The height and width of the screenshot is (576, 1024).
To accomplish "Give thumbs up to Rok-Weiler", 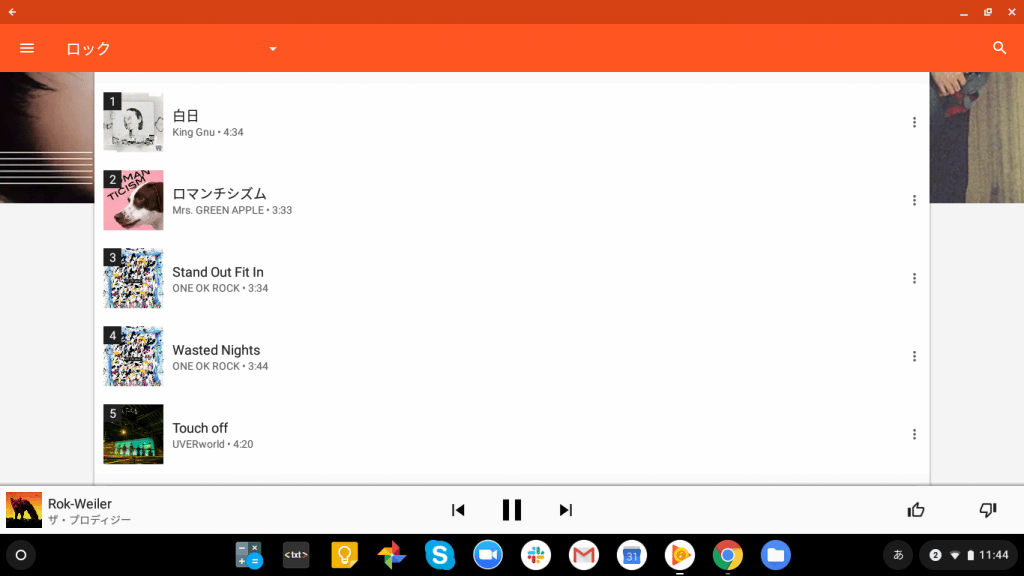I will click(x=916, y=510).
